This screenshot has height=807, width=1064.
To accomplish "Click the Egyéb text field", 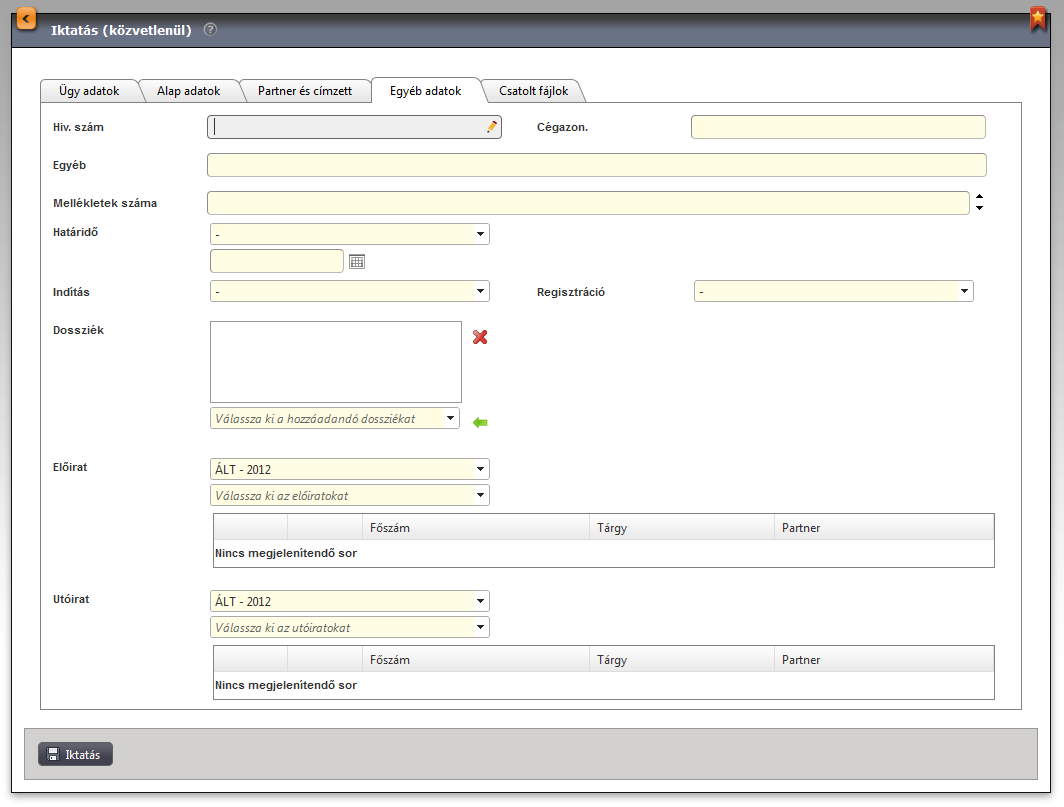I will (596, 165).
